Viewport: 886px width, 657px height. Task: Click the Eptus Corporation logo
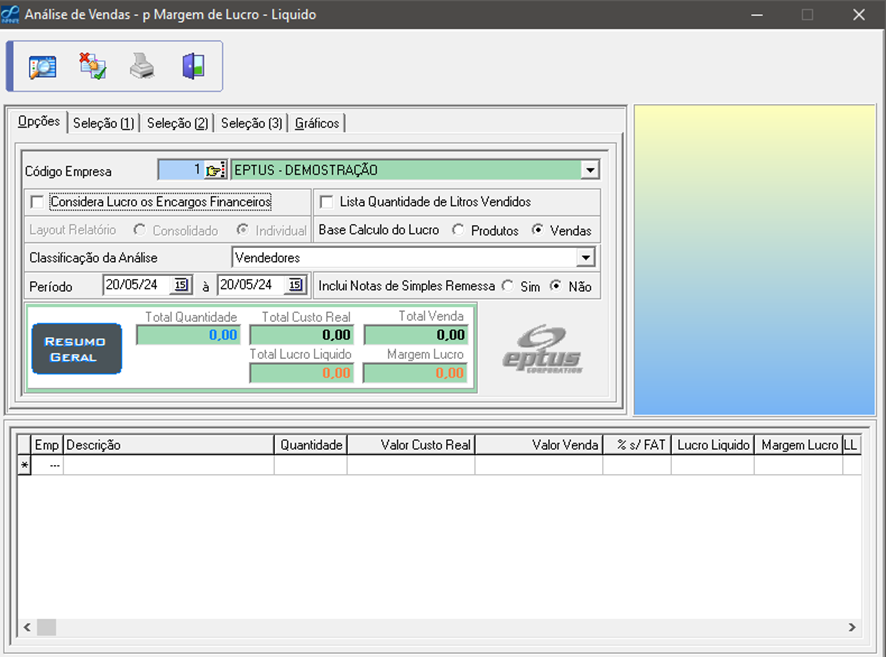[x=543, y=349]
